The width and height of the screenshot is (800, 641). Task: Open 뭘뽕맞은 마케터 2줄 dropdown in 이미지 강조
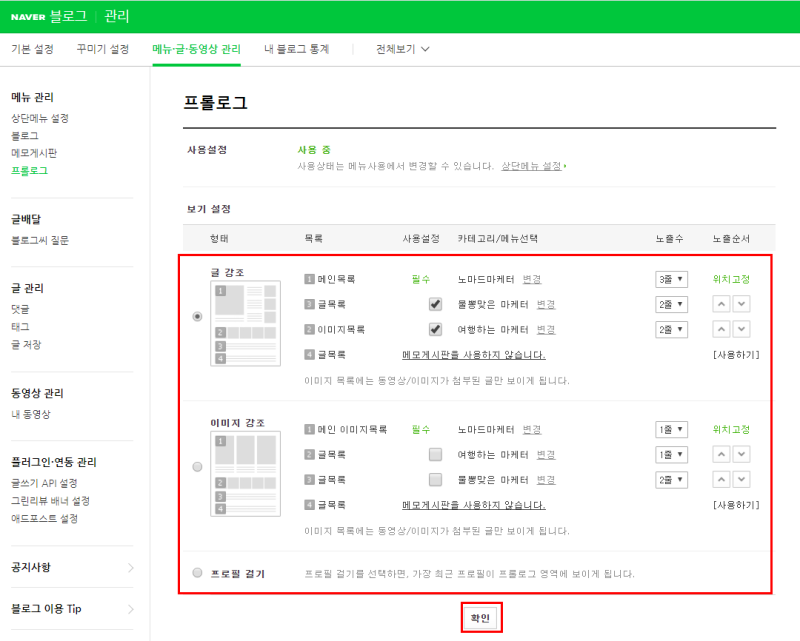pyautogui.click(x=671, y=479)
